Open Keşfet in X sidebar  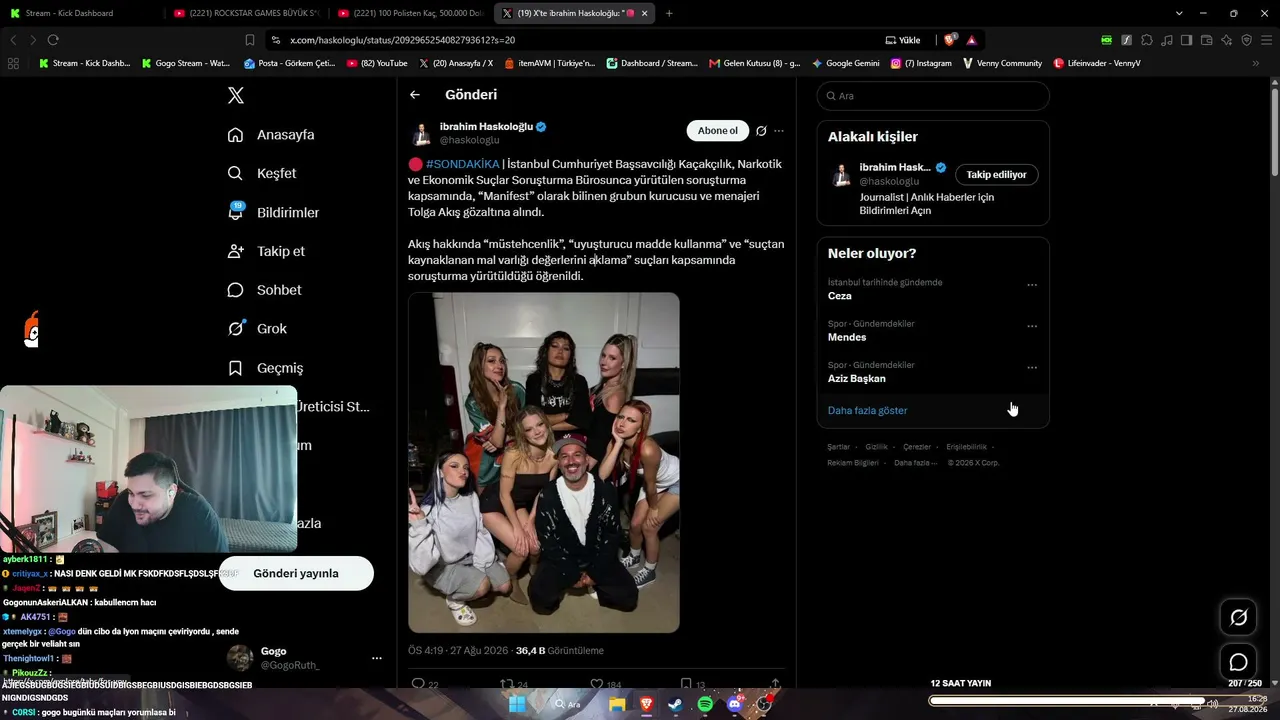262,173
